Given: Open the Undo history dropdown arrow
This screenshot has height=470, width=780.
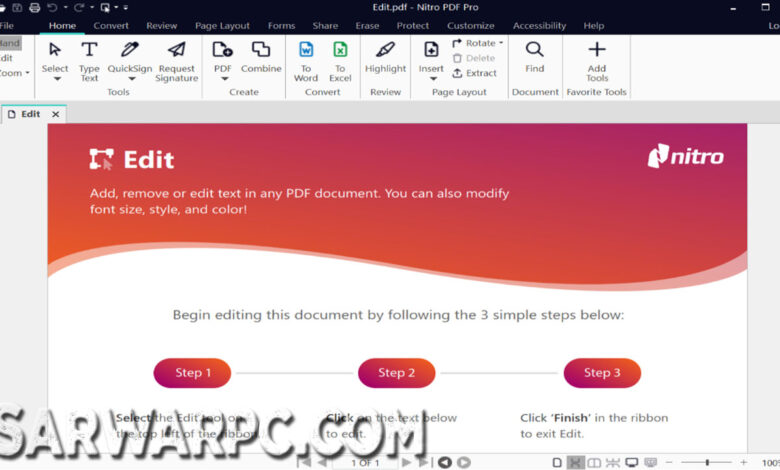Looking at the screenshot, I should click(x=65, y=7).
